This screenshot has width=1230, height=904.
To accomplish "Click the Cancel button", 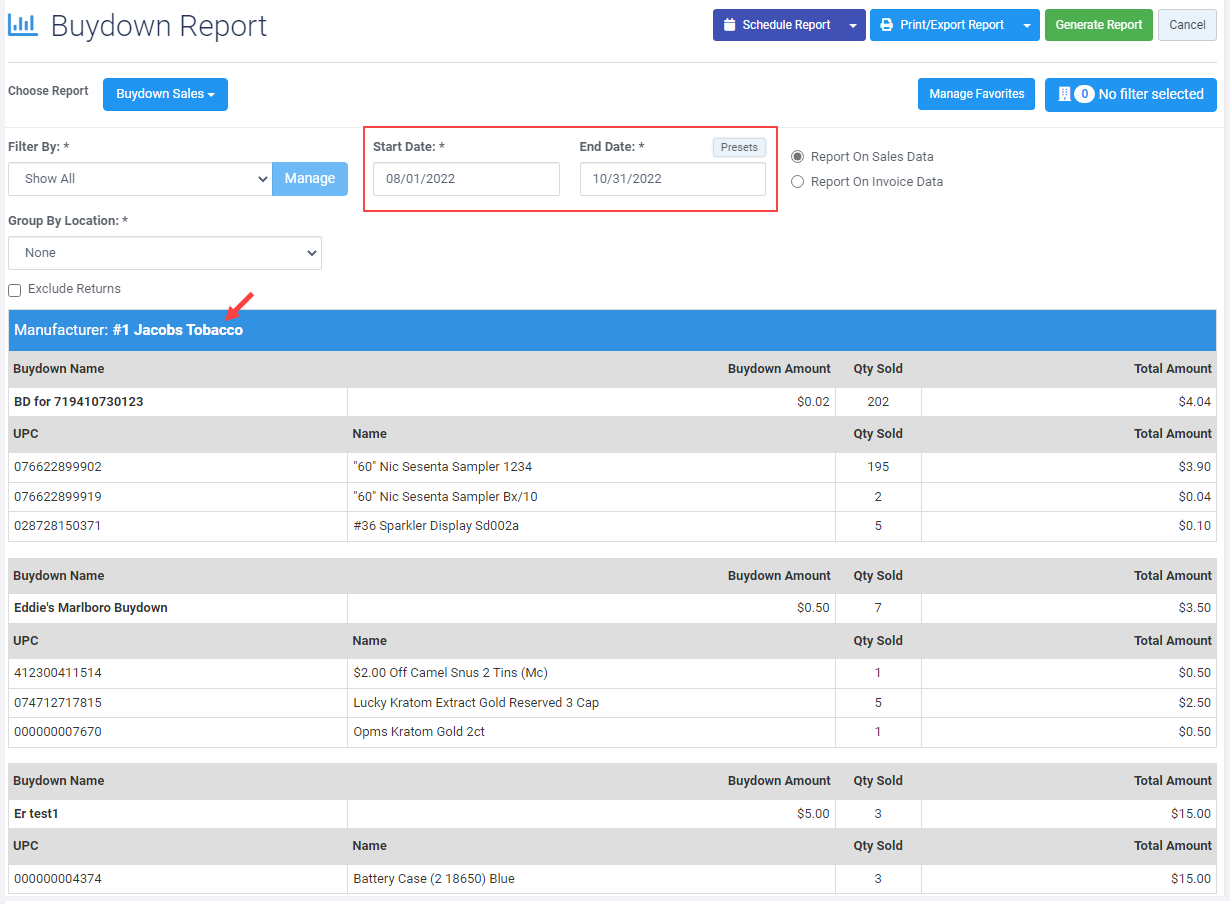I will tap(1187, 25).
